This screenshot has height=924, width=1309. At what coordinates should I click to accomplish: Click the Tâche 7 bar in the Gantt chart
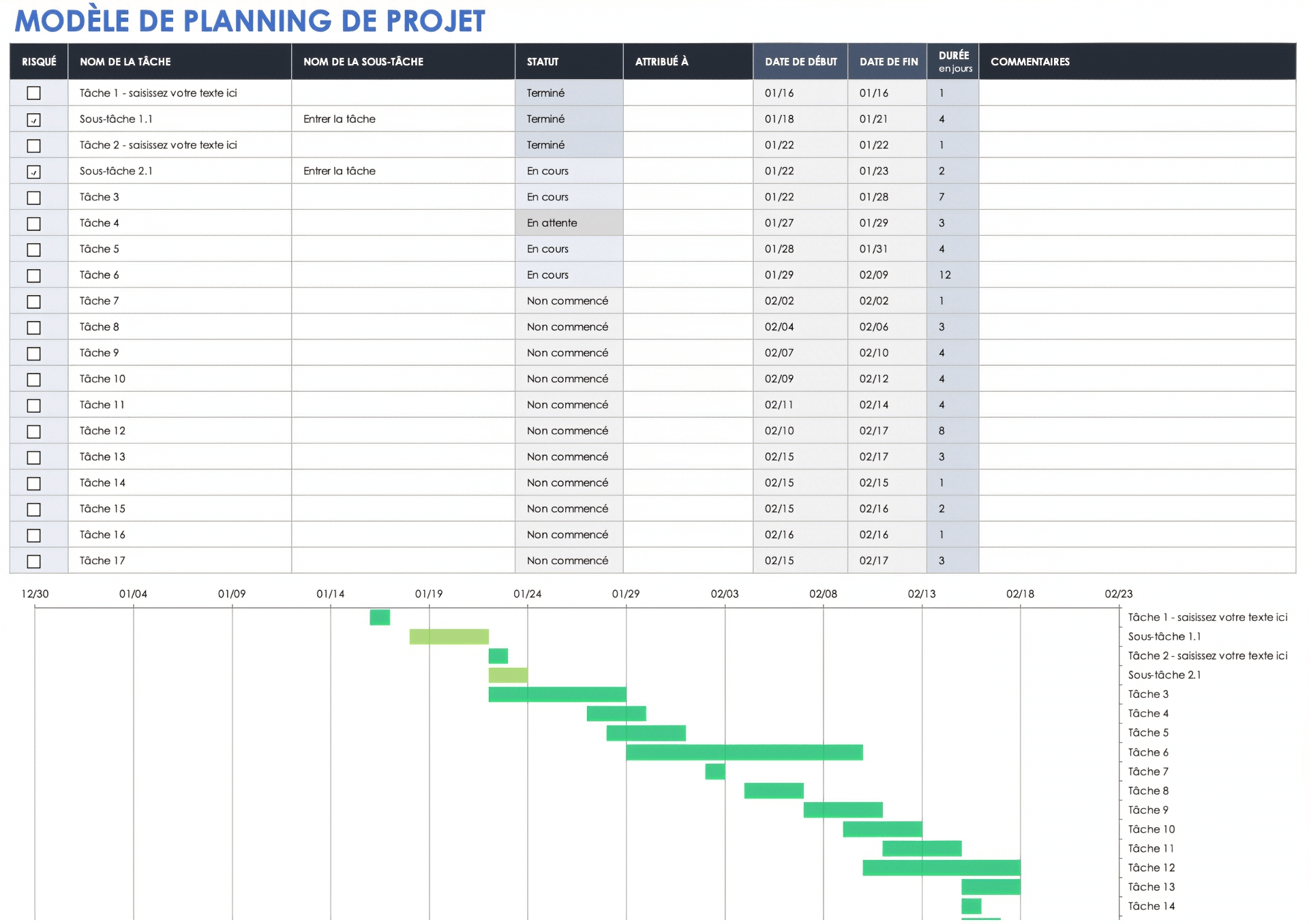[715, 771]
